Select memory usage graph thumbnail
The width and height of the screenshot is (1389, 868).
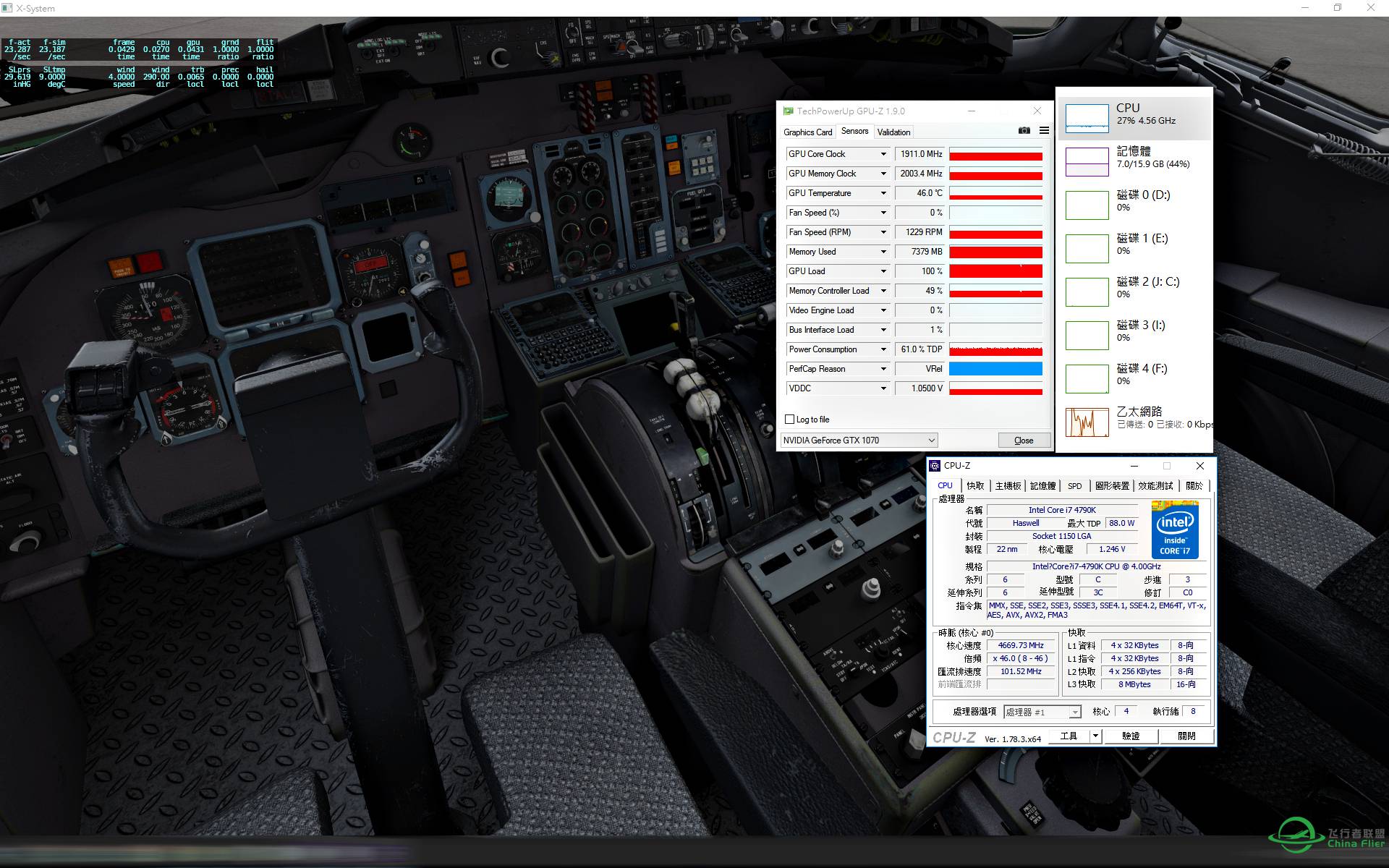pyautogui.click(x=1087, y=161)
